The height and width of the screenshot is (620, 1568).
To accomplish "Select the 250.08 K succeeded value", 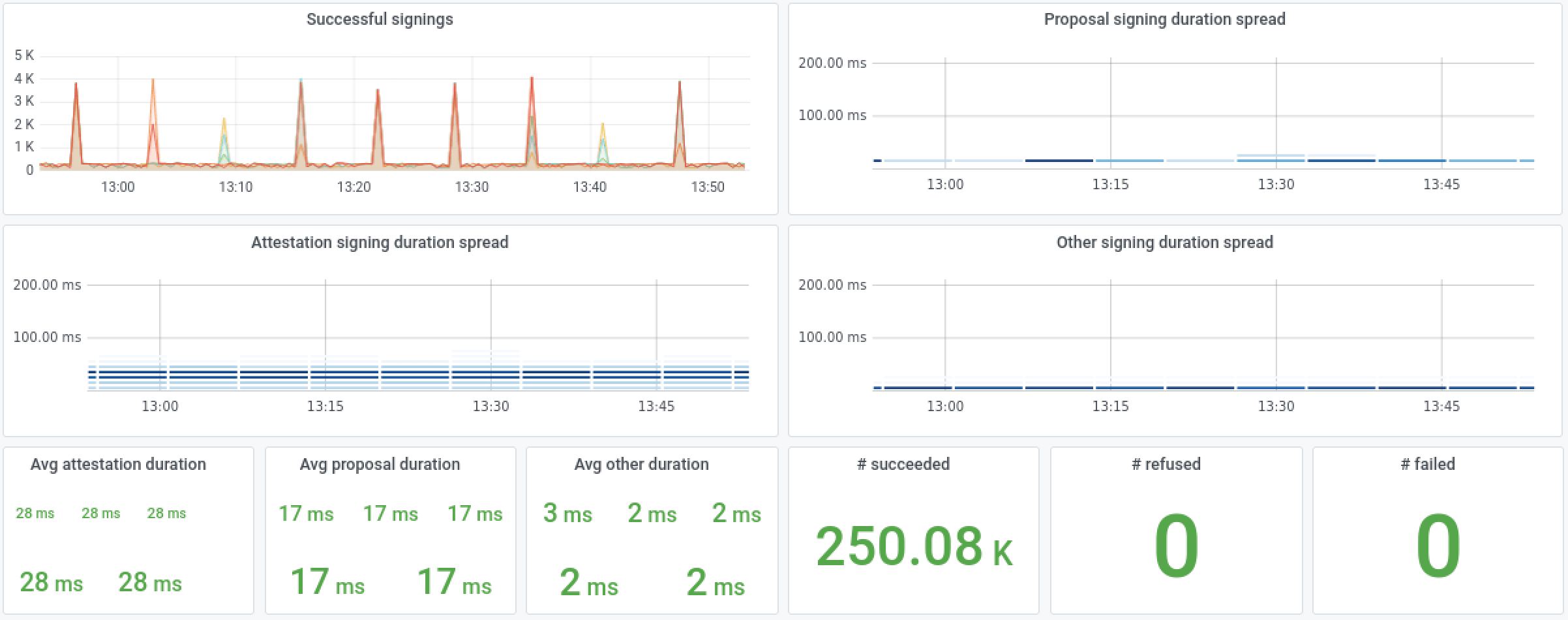I will (914, 546).
